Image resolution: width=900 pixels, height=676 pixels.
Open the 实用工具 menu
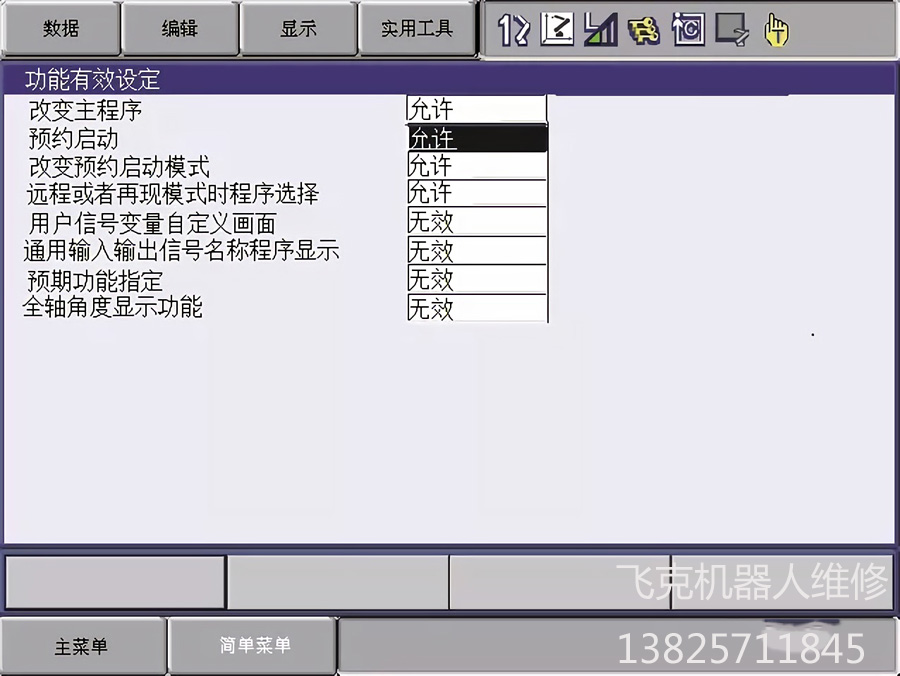coord(417,29)
